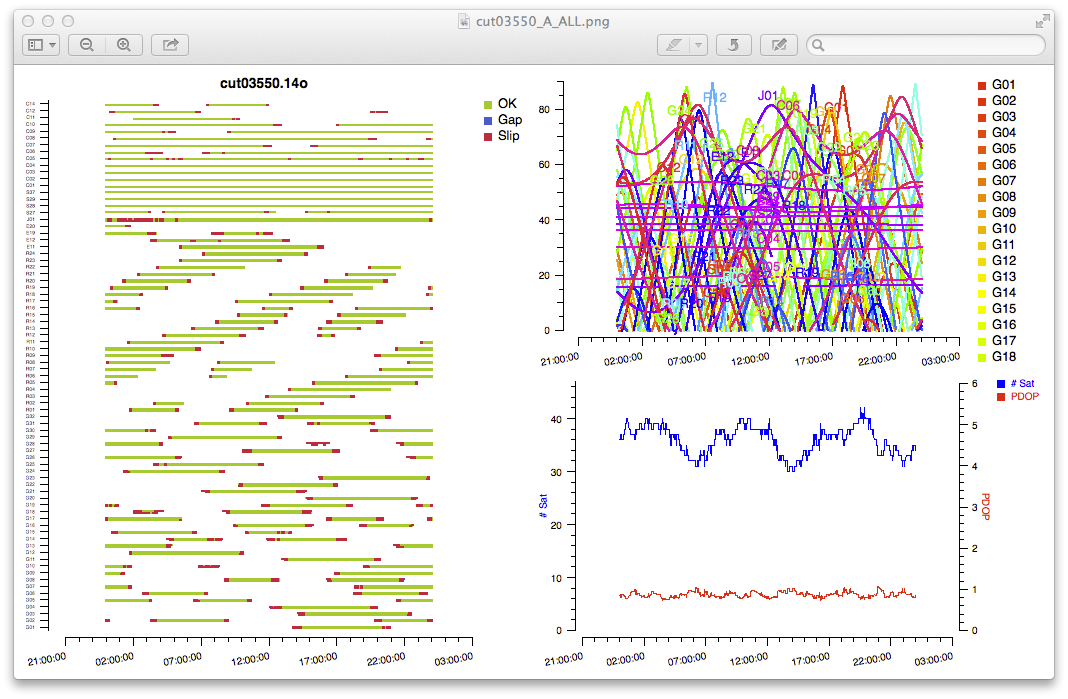Show the Edit toolbar with pencil button
This screenshot has height=699, width=1068.
(x=779, y=45)
